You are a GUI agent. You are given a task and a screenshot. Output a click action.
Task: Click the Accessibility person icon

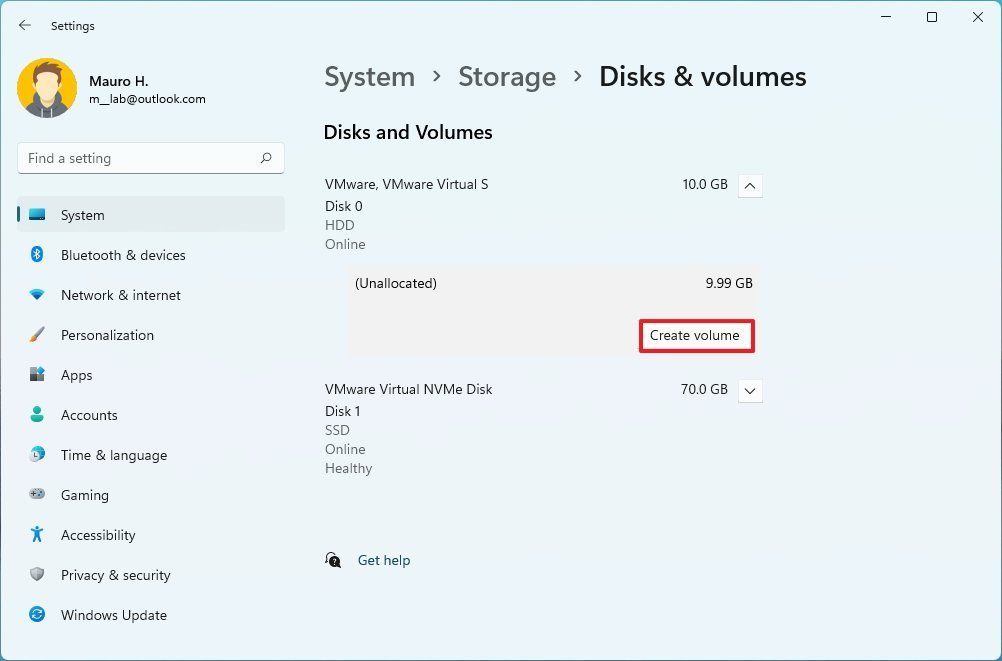pos(37,535)
